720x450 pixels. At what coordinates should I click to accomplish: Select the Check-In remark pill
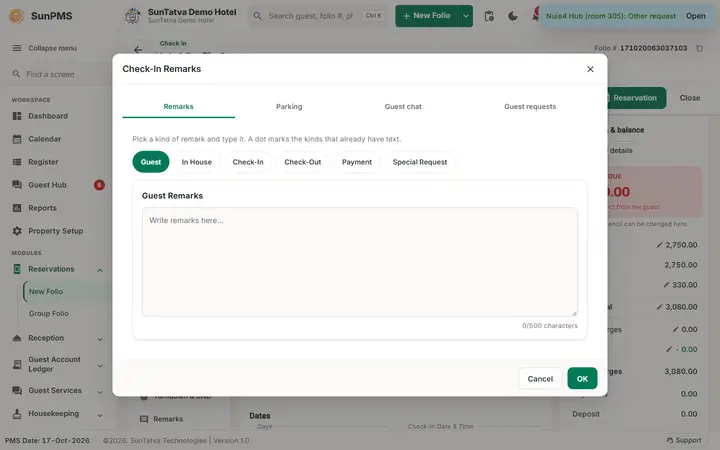(x=248, y=162)
